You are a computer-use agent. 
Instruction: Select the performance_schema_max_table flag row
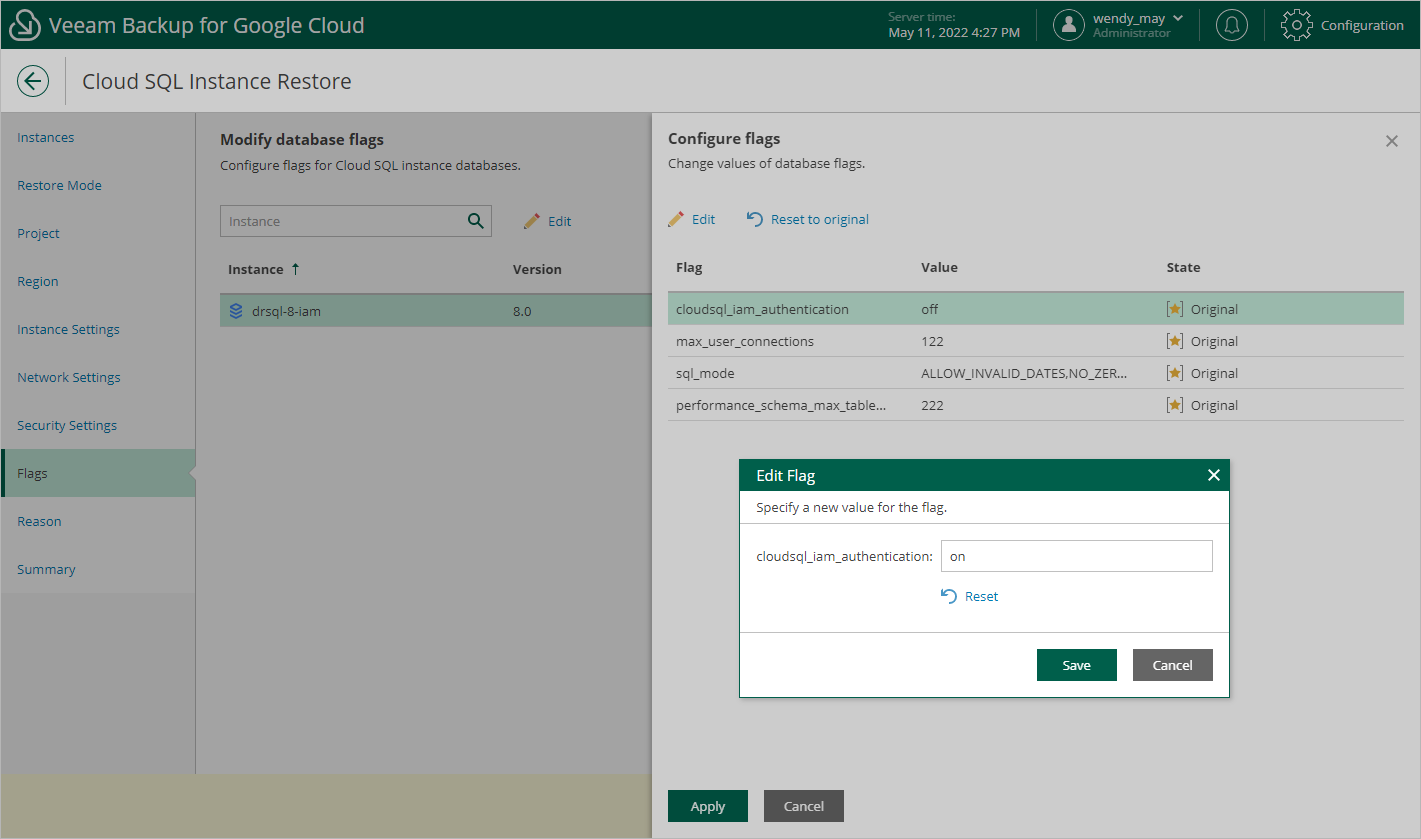(1036, 405)
